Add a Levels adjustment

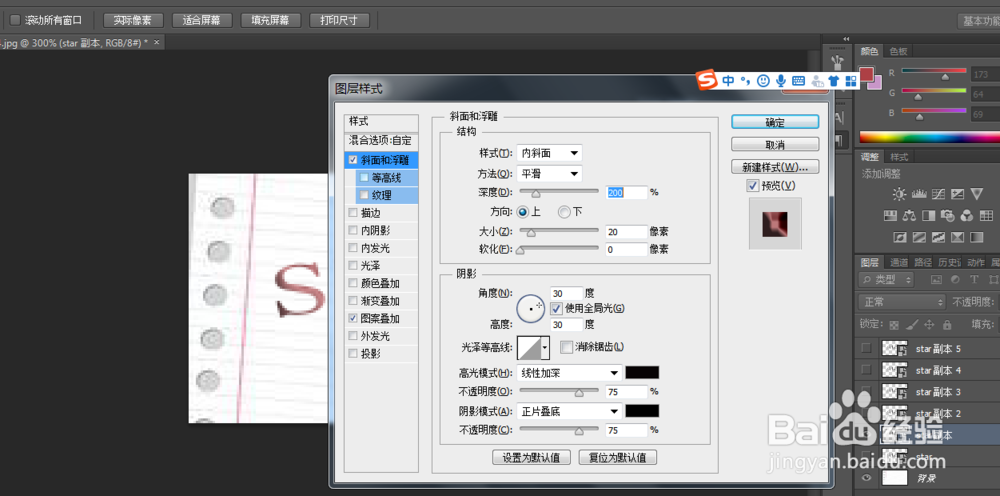pyautogui.click(x=919, y=194)
